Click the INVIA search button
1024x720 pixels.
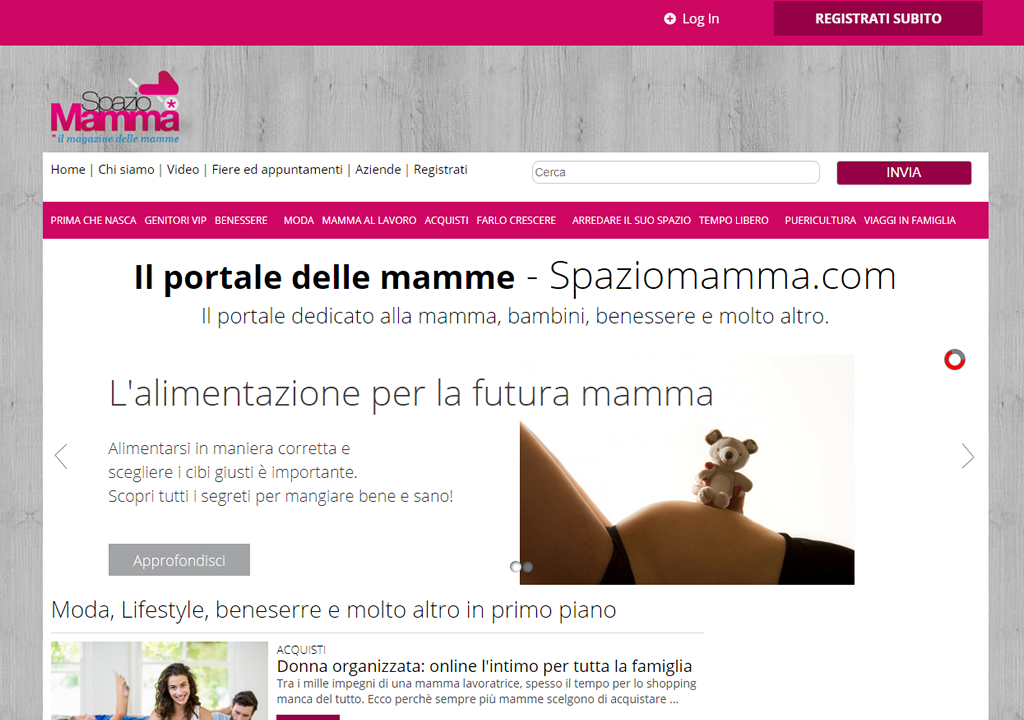[904, 172]
